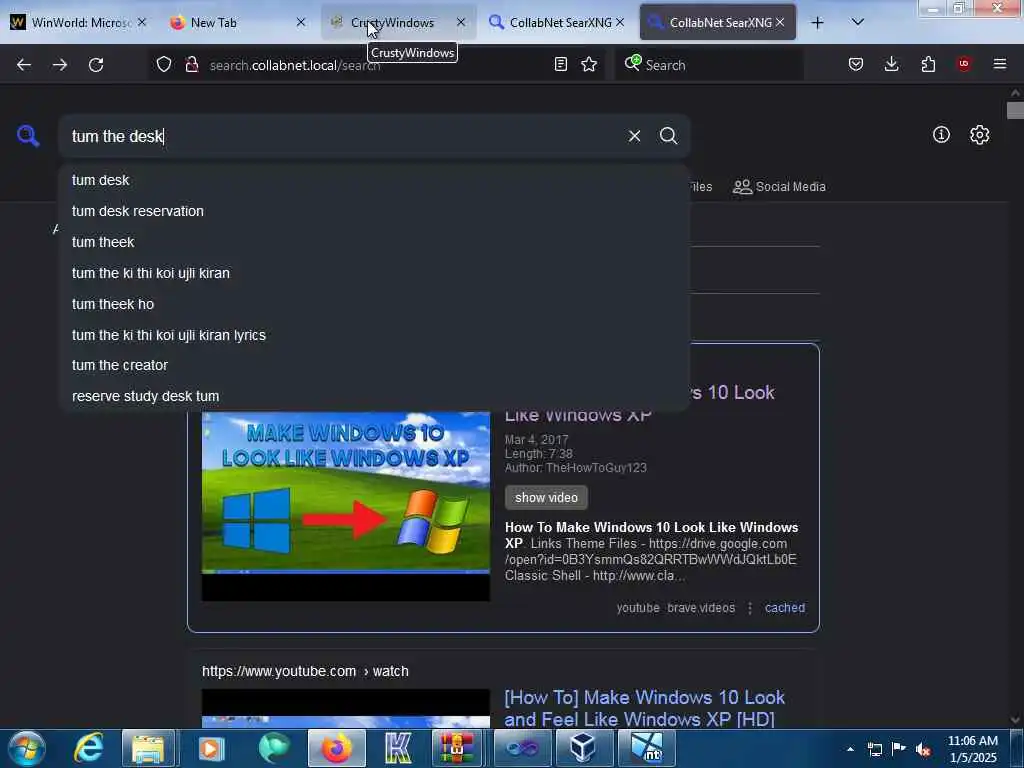Open the Extensions puzzle icon
Viewport: 1024px width, 768px height.
pyautogui.click(x=928, y=64)
